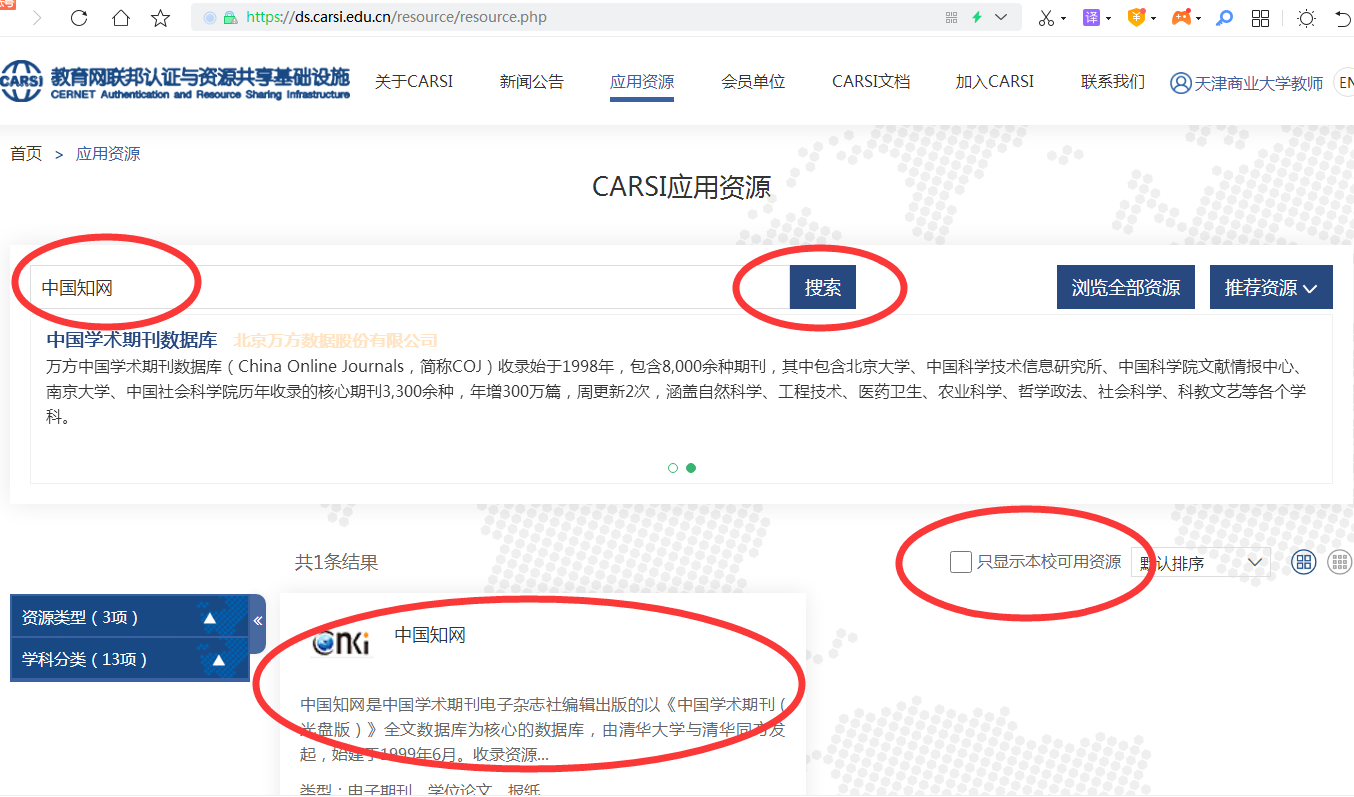1354x797 pixels.
Task: Open dropdown arrow next to game controller
Action: pos(1198,18)
